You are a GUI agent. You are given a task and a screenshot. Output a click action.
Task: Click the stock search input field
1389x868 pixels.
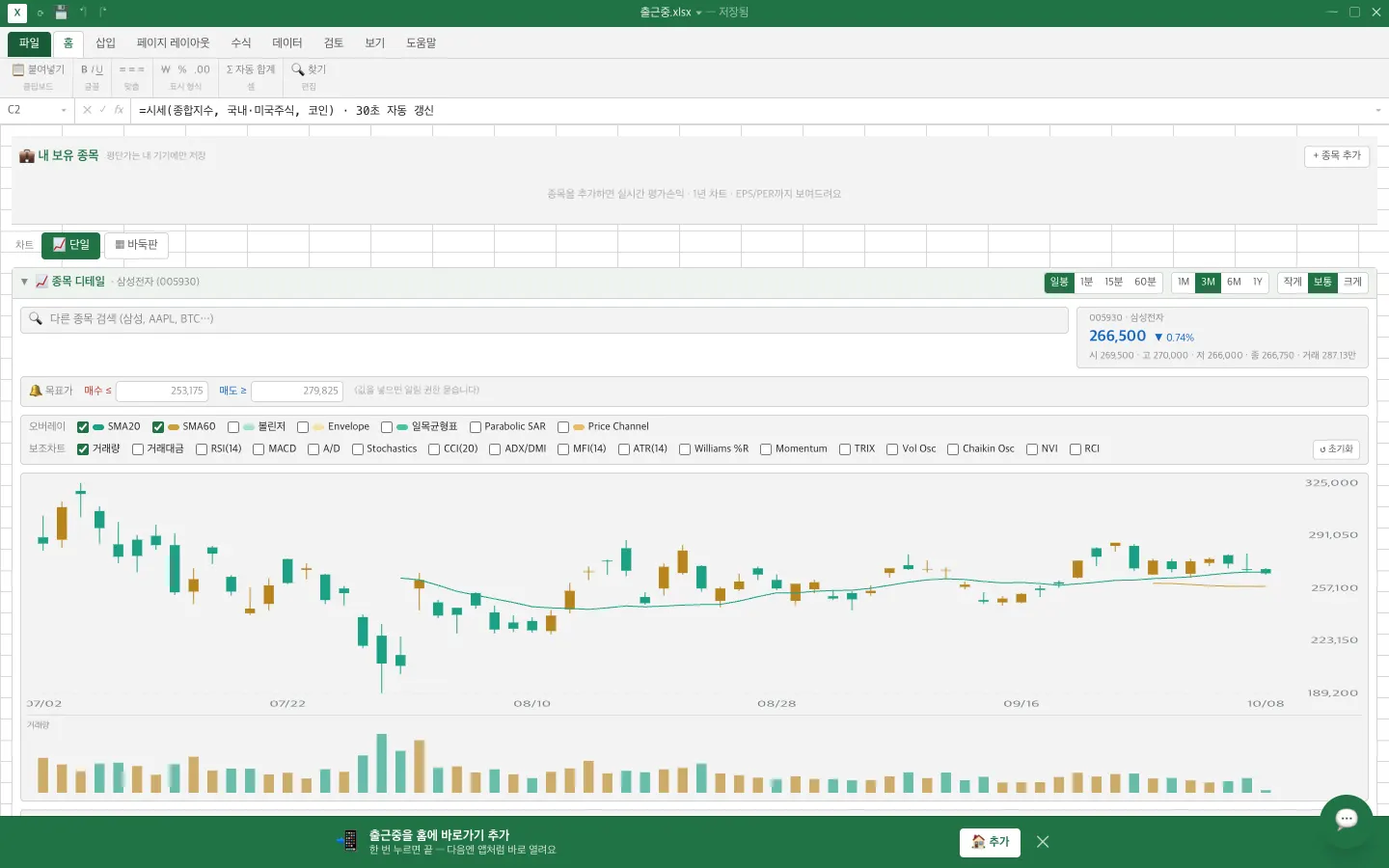(x=544, y=319)
